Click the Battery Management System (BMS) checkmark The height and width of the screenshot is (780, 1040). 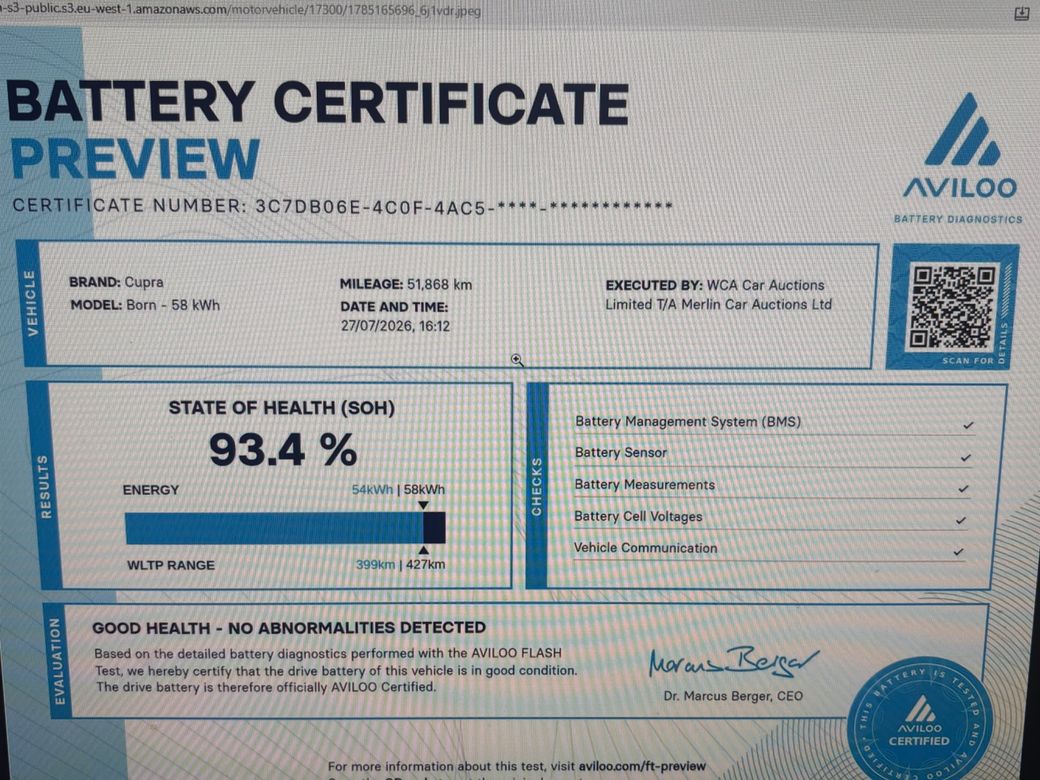[968, 425]
